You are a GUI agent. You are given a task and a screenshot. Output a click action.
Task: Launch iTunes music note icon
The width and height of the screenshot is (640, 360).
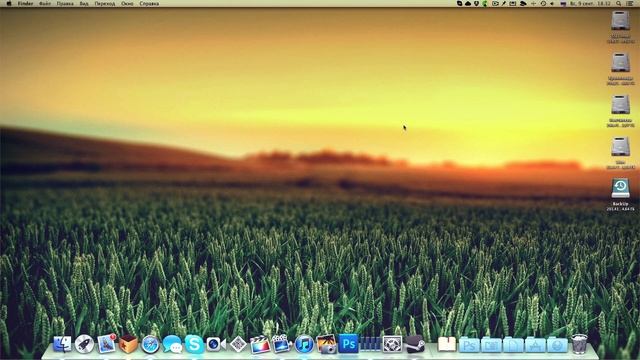(x=304, y=344)
